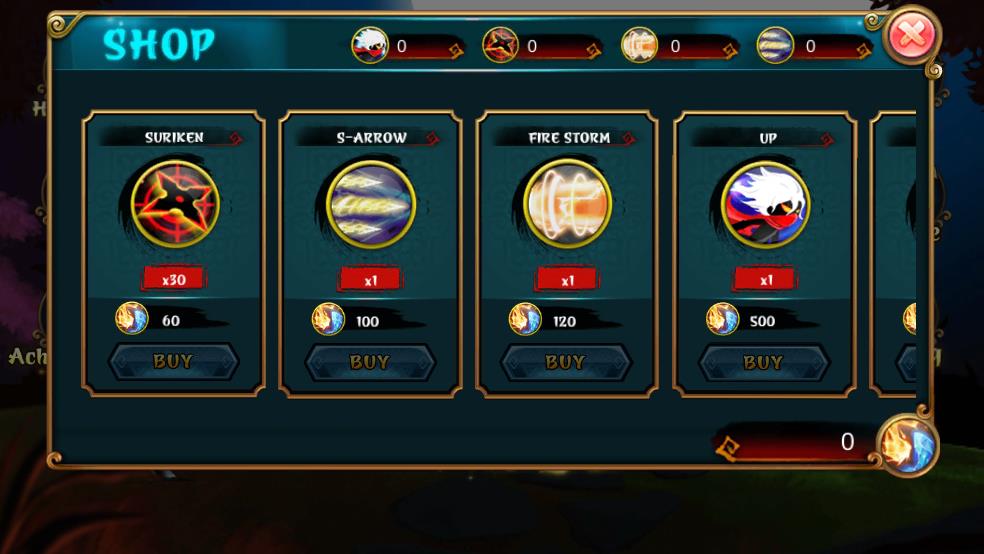The height and width of the screenshot is (554, 984).
Task: Click the shuriken counter icon in header
Action: pyautogui.click(x=500, y=45)
